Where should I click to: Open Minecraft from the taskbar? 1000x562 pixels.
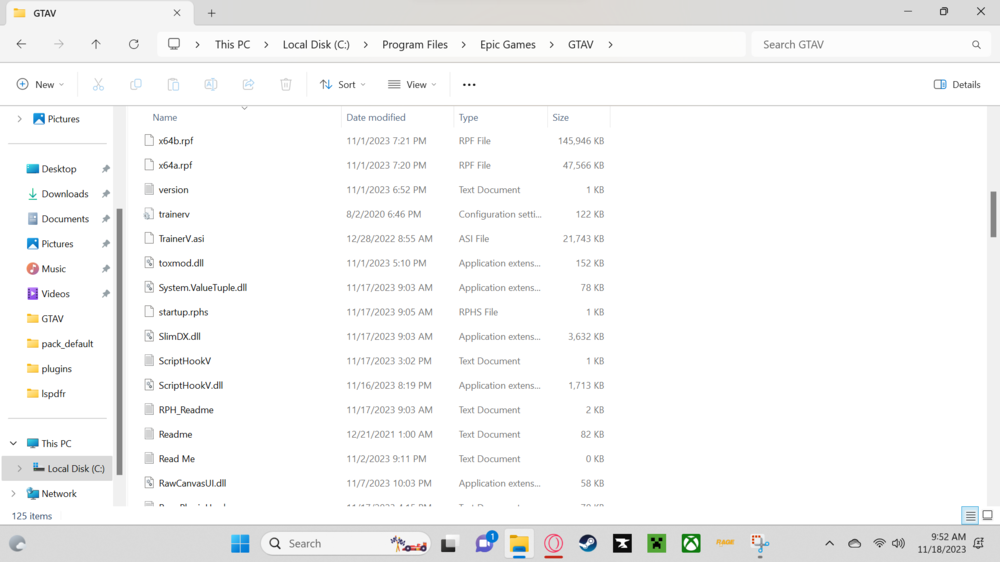656,544
